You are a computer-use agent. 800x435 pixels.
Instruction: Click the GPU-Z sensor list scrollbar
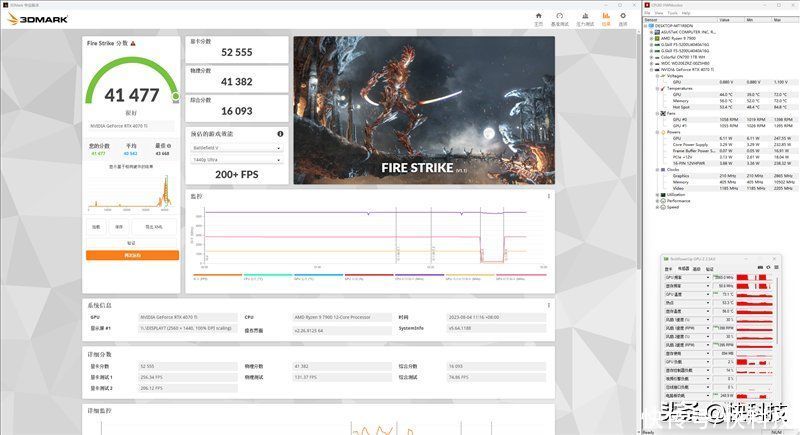point(777,311)
